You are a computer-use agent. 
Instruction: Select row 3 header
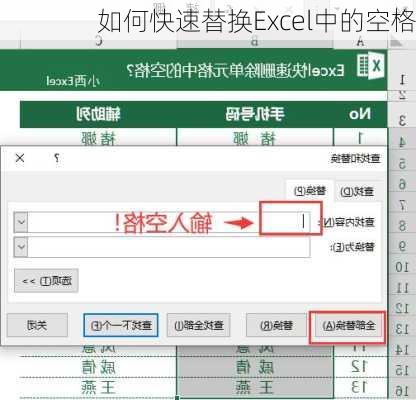coord(402,115)
